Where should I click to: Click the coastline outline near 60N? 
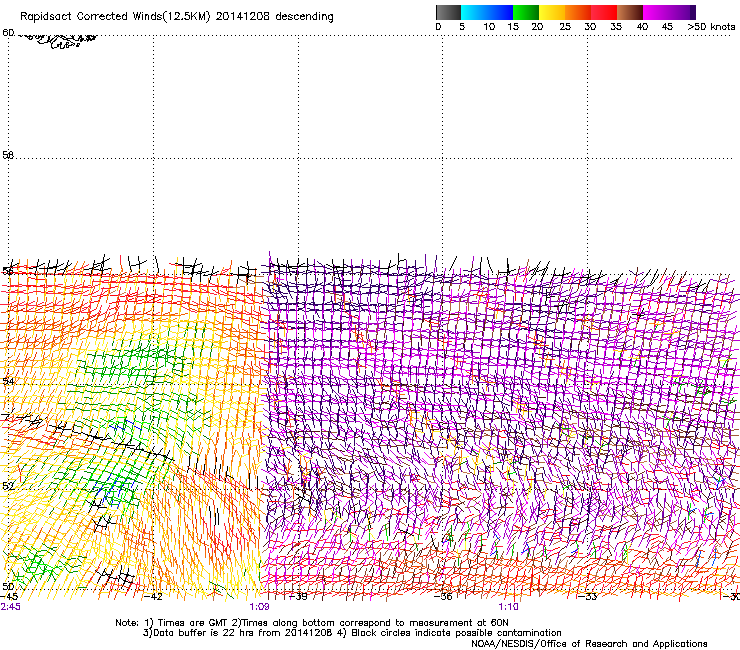[59, 41]
